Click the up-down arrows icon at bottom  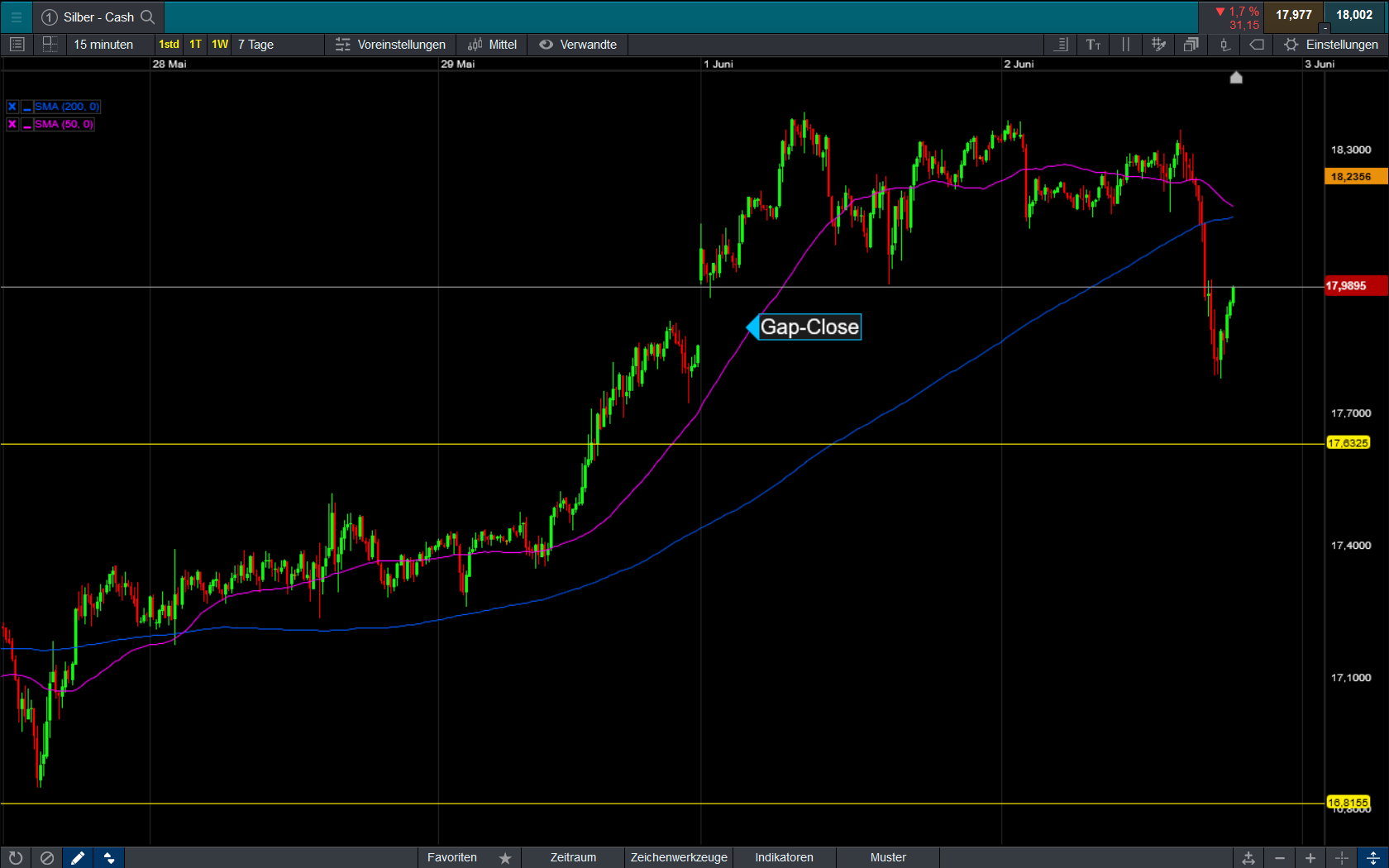(109, 858)
